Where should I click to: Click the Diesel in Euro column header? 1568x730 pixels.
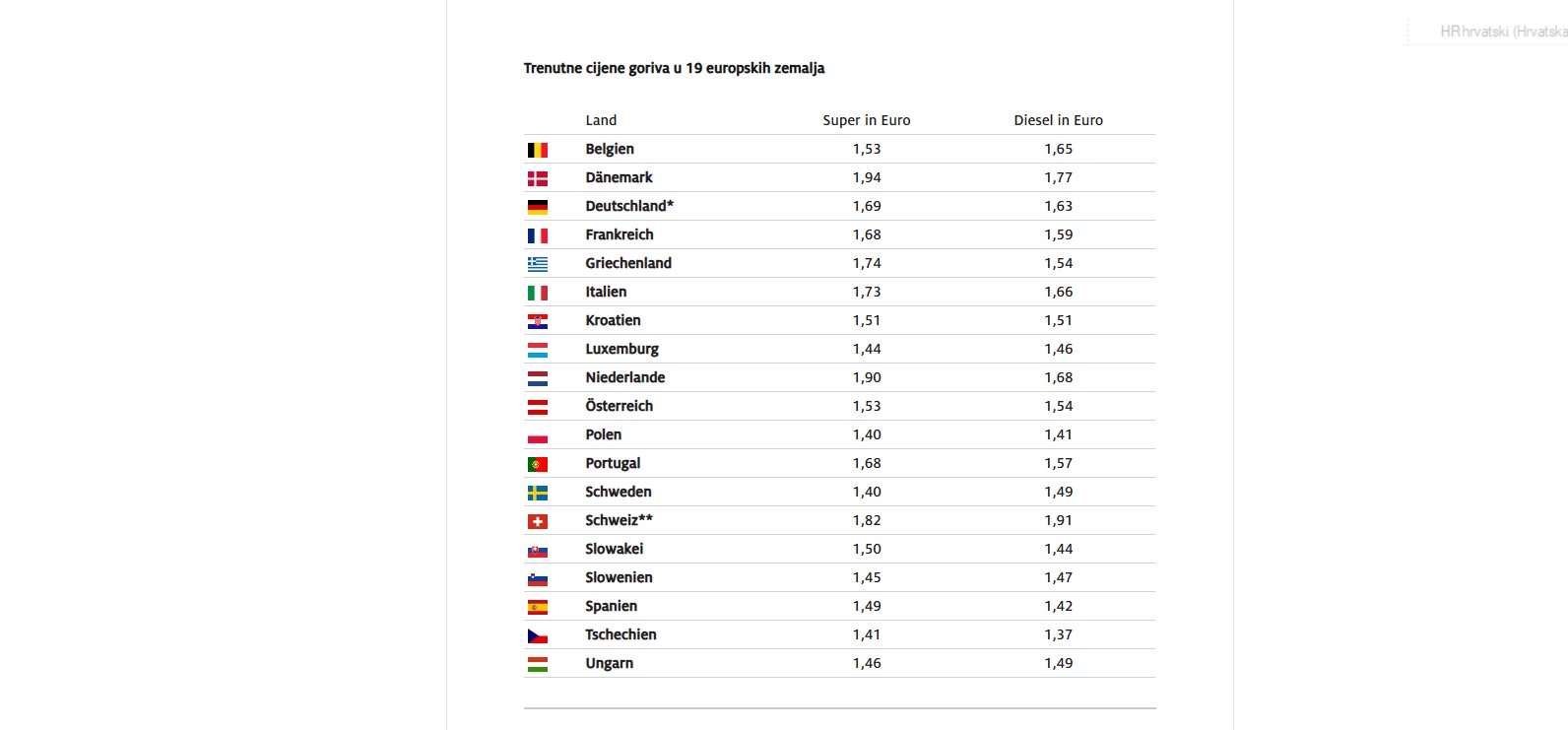pos(1059,120)
